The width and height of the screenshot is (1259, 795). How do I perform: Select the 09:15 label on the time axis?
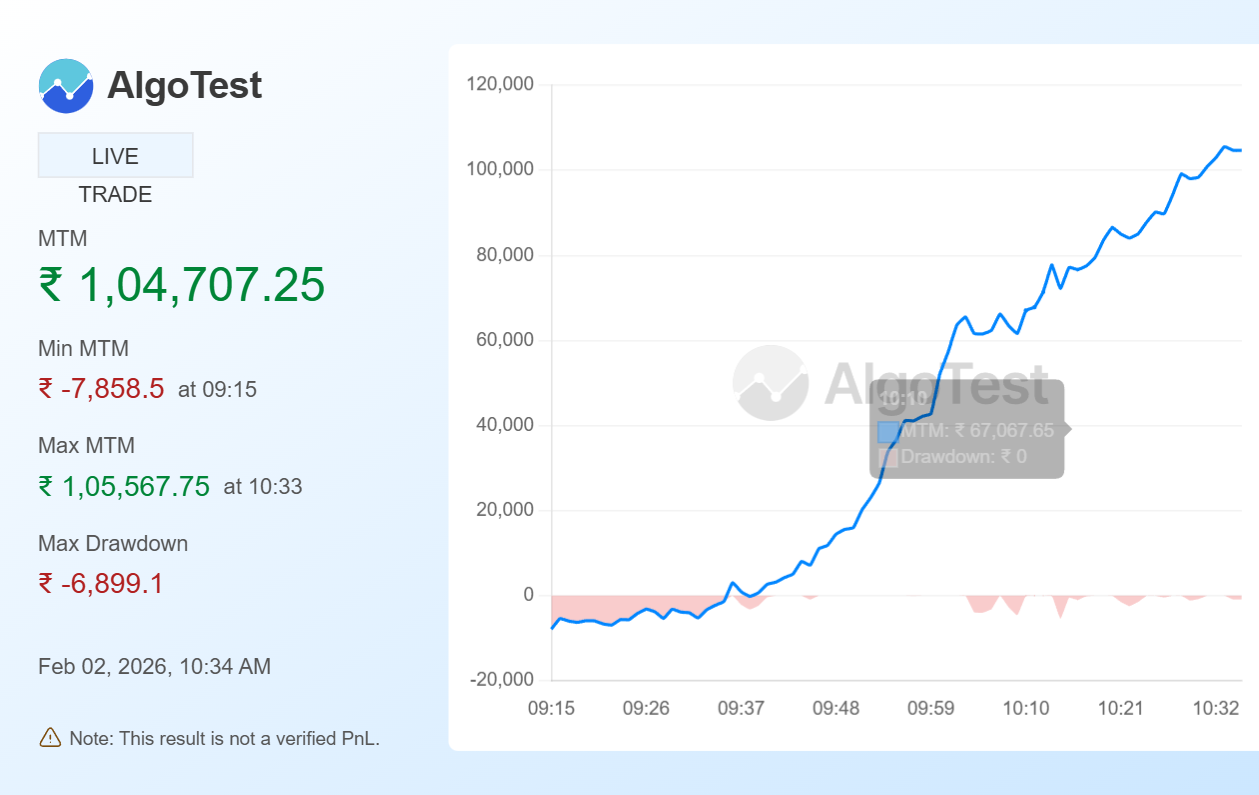coord(553,708)
